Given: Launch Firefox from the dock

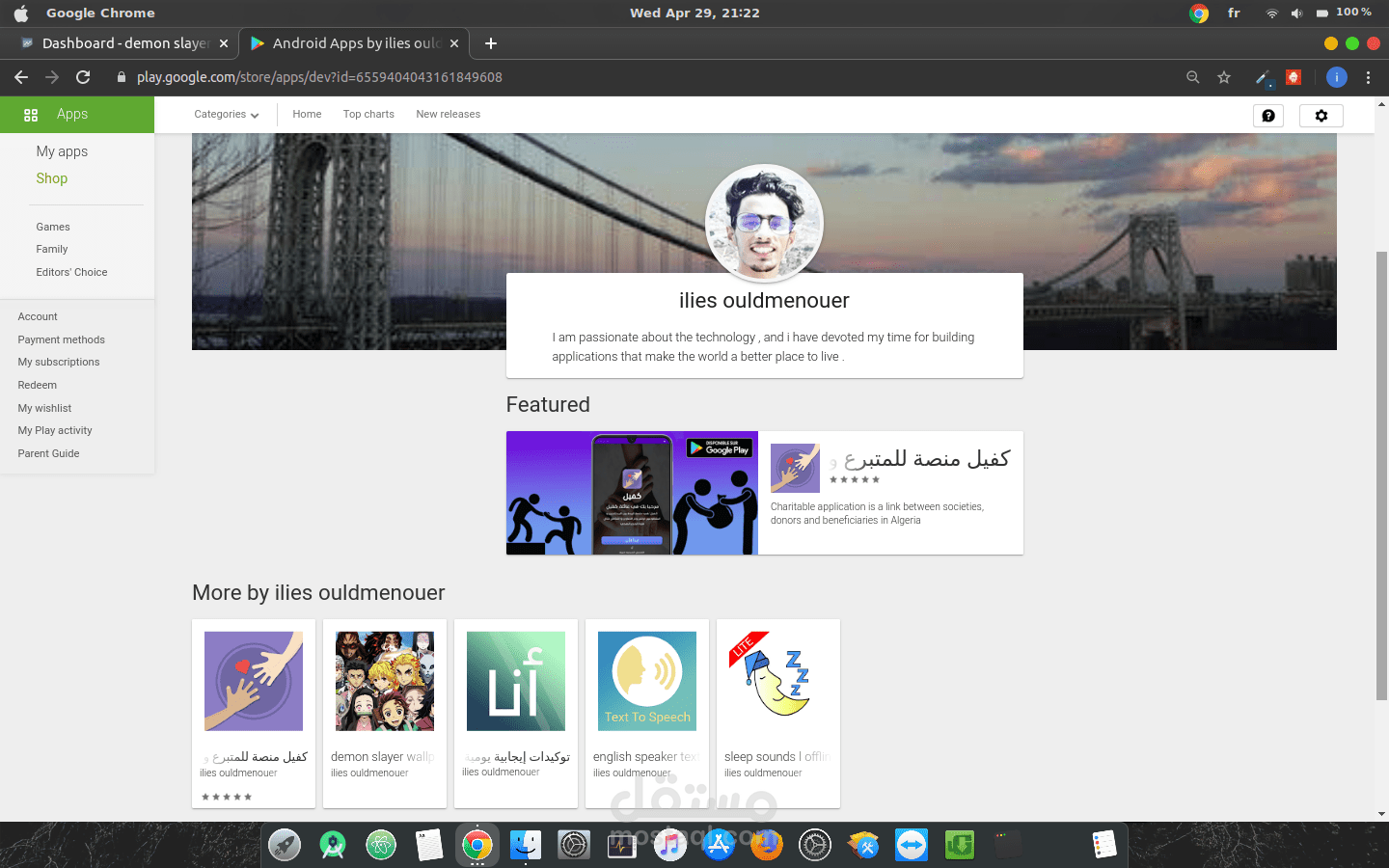Looking at the screenshot, I should [x=767, y=845].
